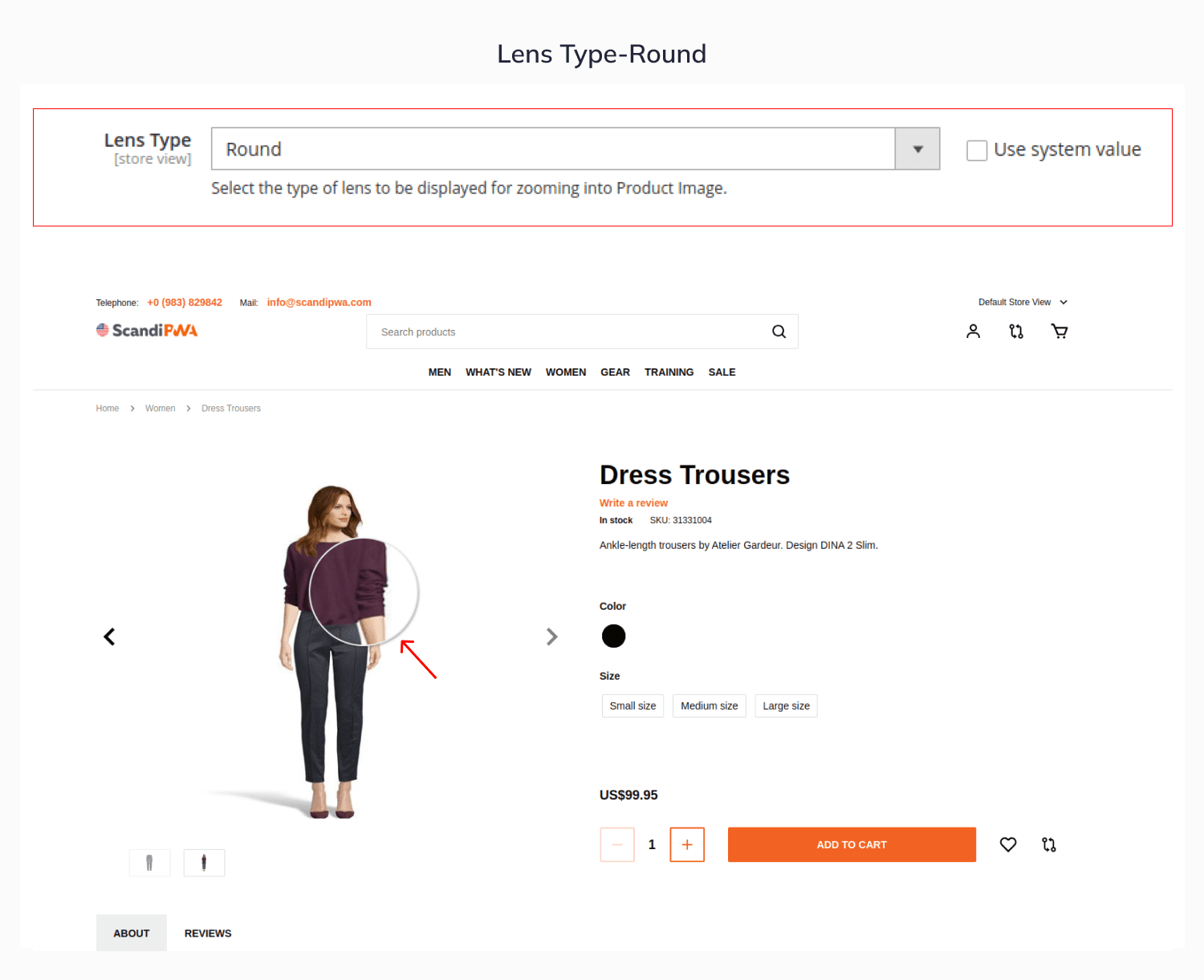This screenshot has height=980, width=1204.
Task: Call the telephone number link
Action: pyautogui.click(x=185, y=303)
